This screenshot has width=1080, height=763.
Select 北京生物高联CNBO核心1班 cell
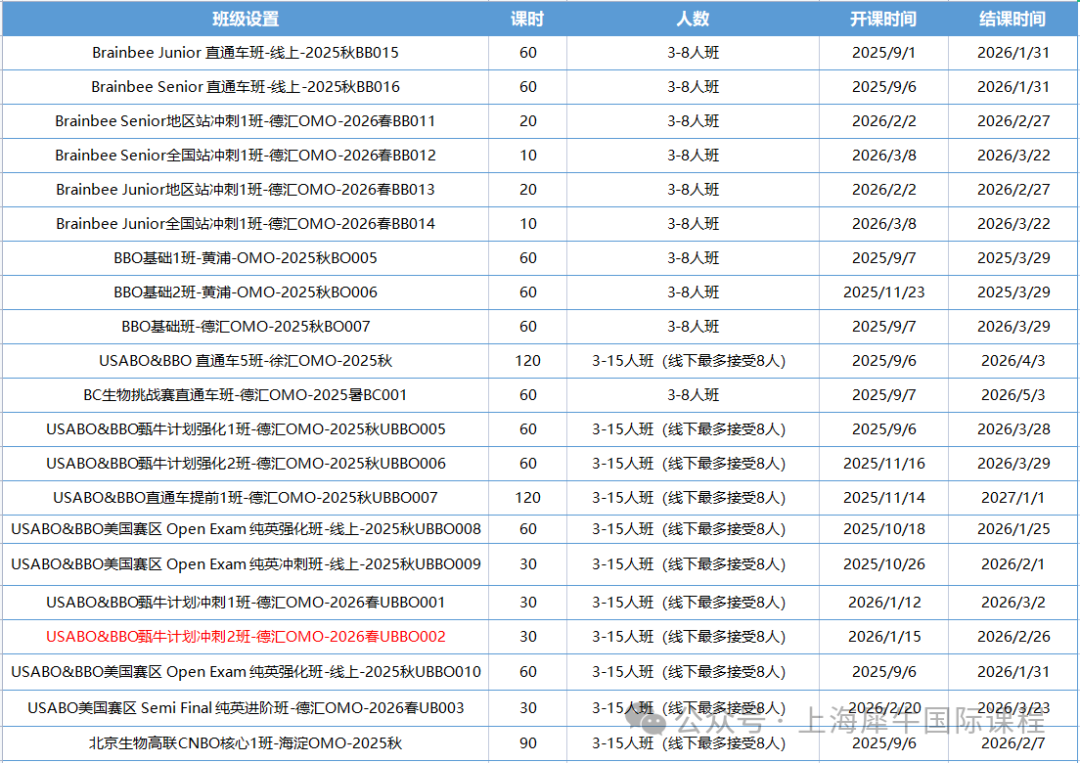coord(245,744)
